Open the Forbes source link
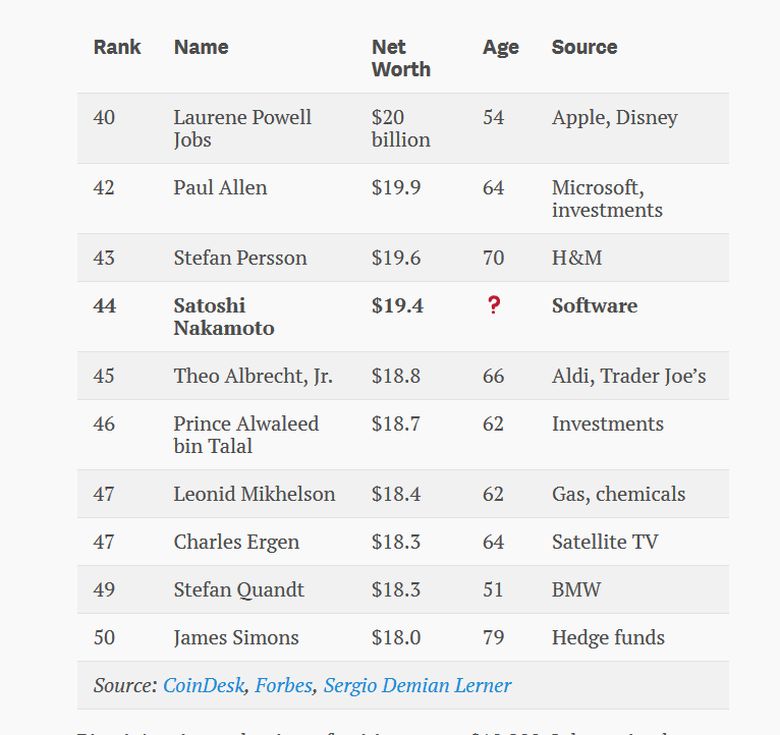 point(284,685)
